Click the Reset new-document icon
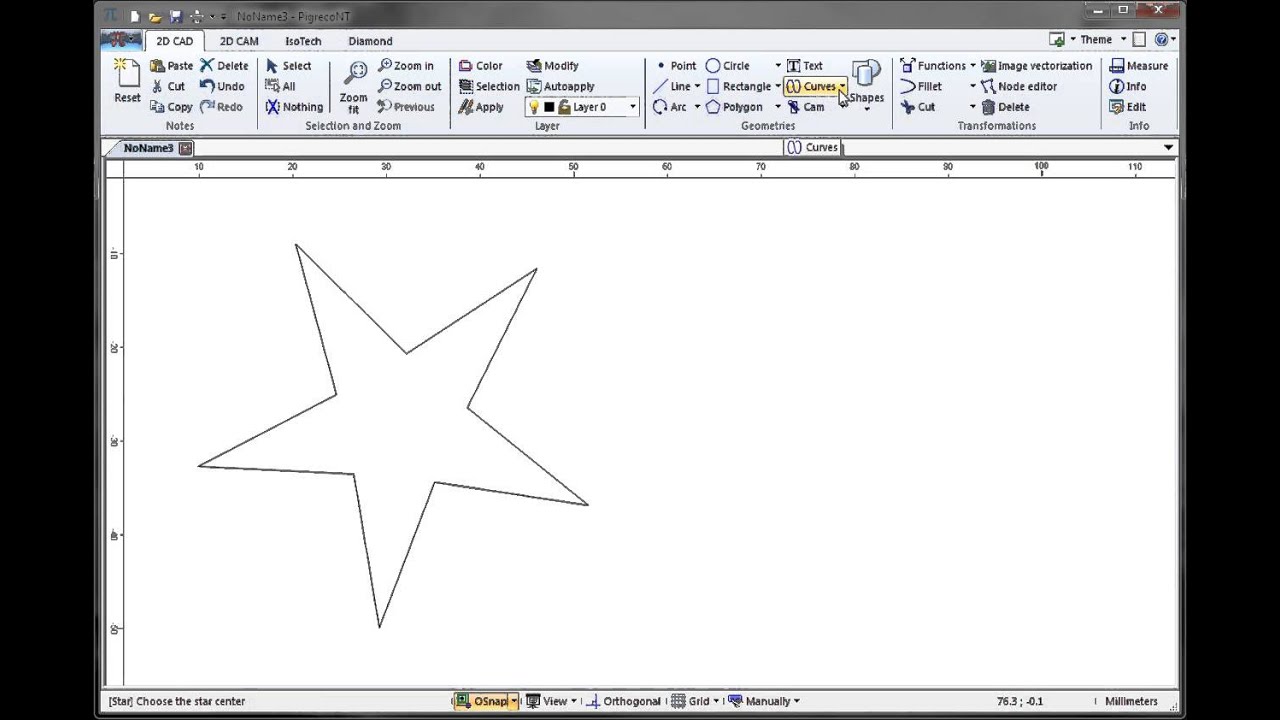Screen dimensions: 1280x720 127,72
